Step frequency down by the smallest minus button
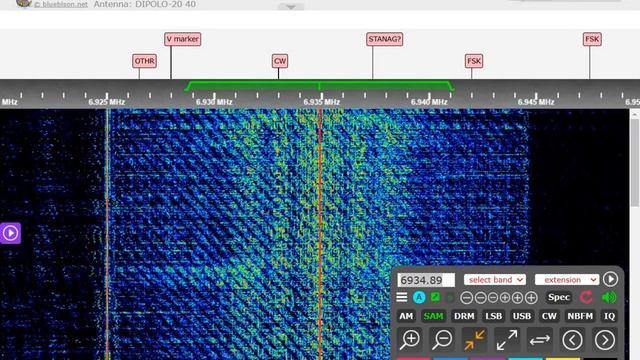This screenshot has width=640, height=360. click(493, 298)
